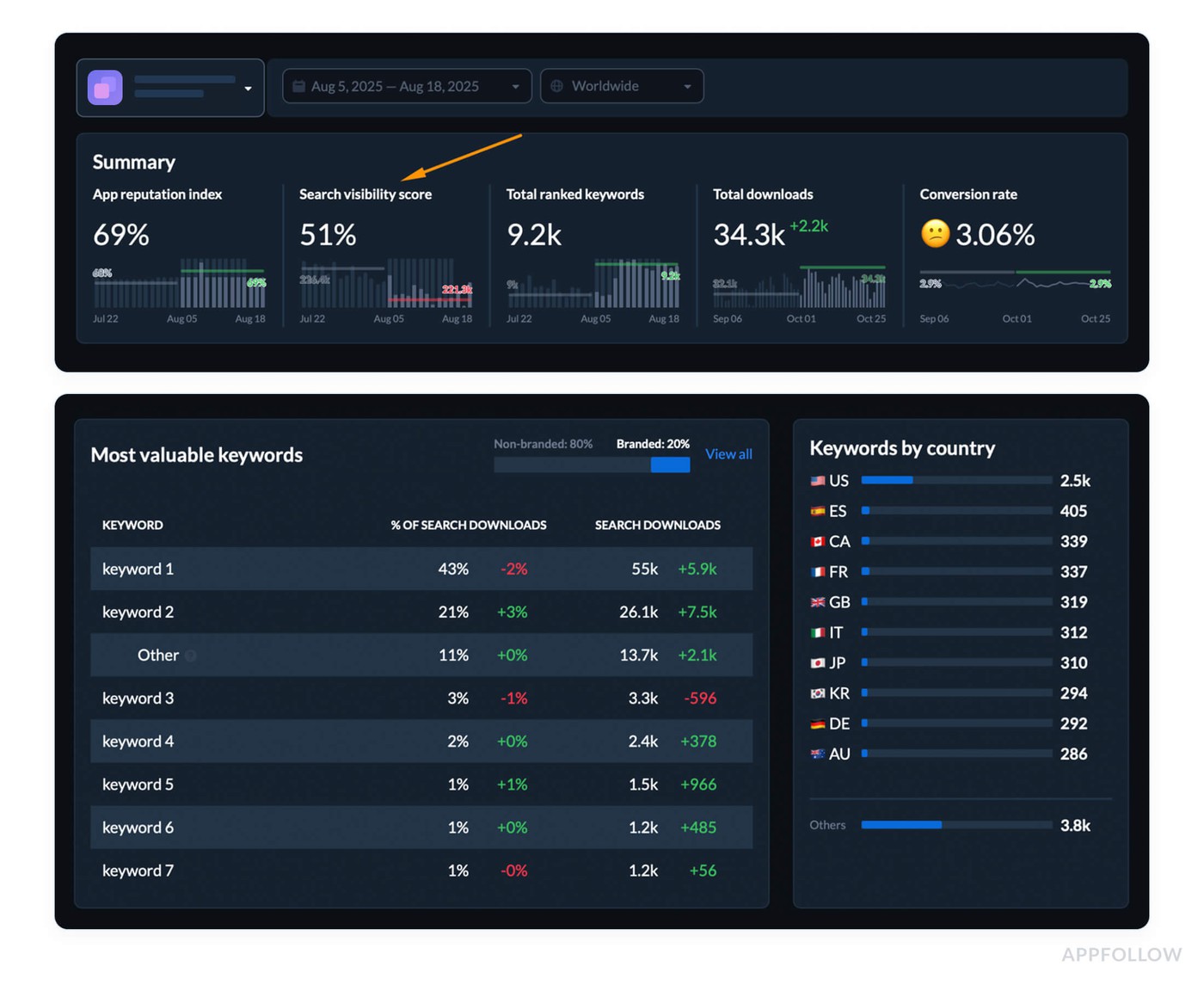Click the purple app icon in the account selector
Image resolution: width=1204 pixels, height=985 pixels.
click(104, 87)
